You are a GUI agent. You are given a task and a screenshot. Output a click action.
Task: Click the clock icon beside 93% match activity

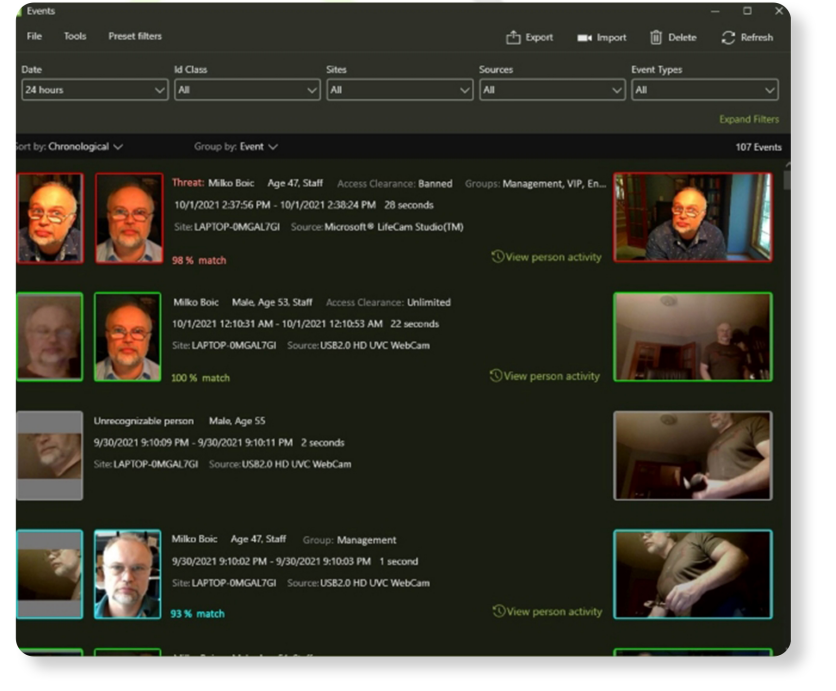pos(497,611)
